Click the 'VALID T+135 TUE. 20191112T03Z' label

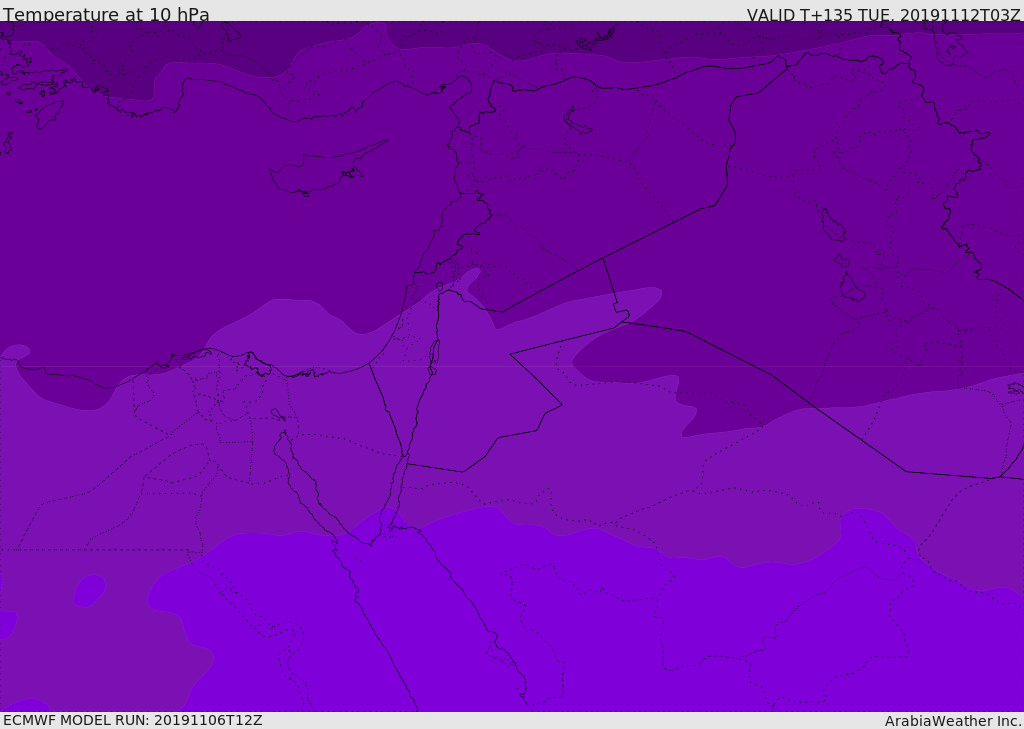[x=884, y=15]
